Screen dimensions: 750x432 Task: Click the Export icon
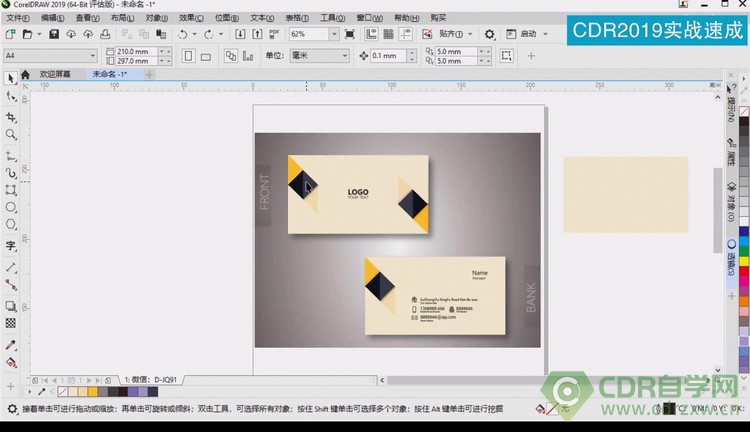pyautogui.click(x=257, y=34)
